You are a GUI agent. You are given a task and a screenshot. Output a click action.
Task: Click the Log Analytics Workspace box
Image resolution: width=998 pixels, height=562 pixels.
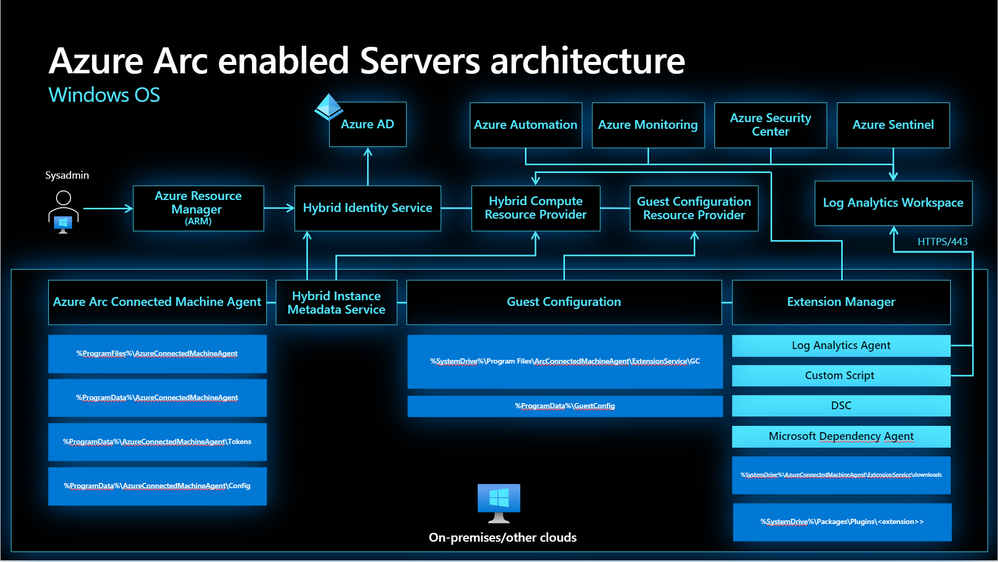[x=893, y=203]
